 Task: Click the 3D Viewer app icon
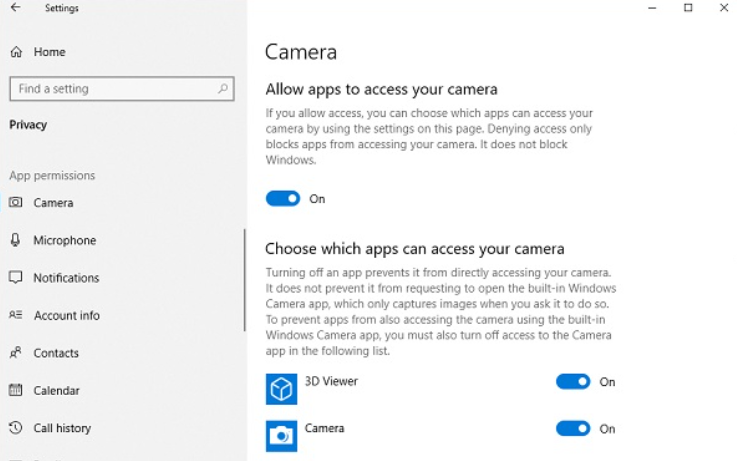(281, 388)
